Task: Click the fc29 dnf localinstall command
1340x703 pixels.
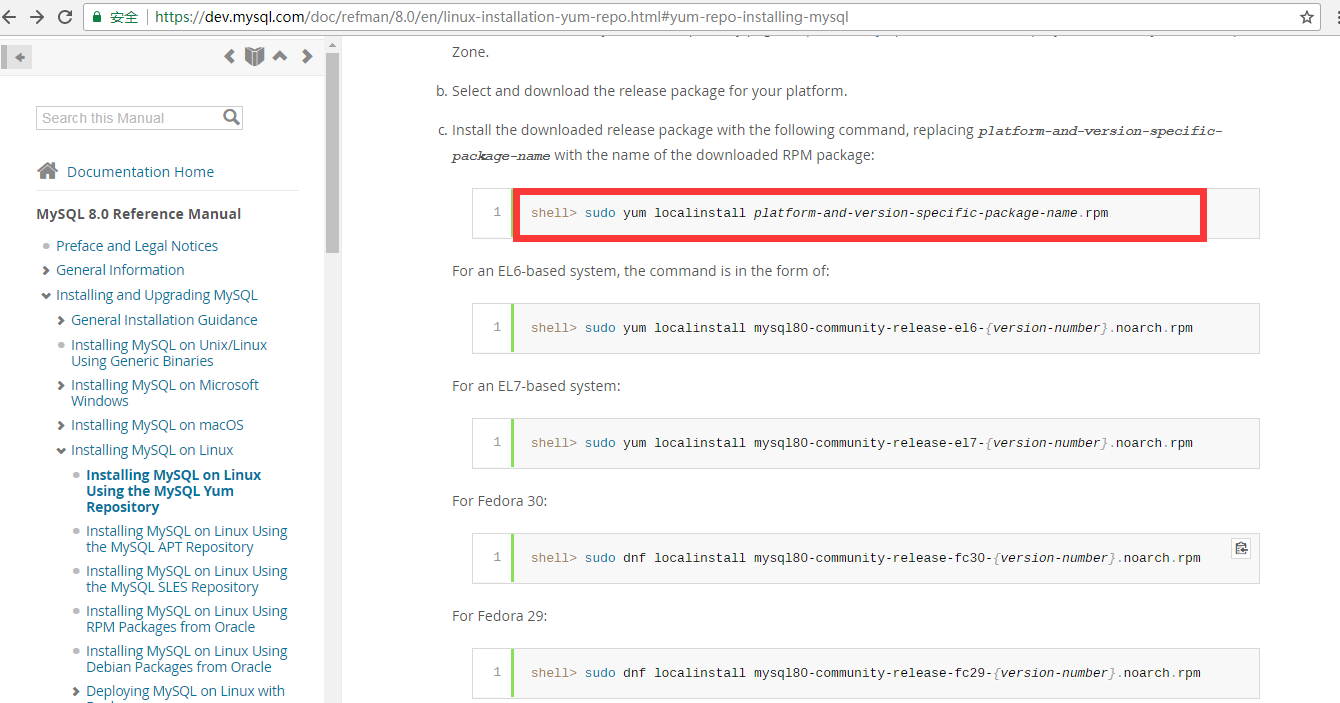Action: click(x=866, y=673)
